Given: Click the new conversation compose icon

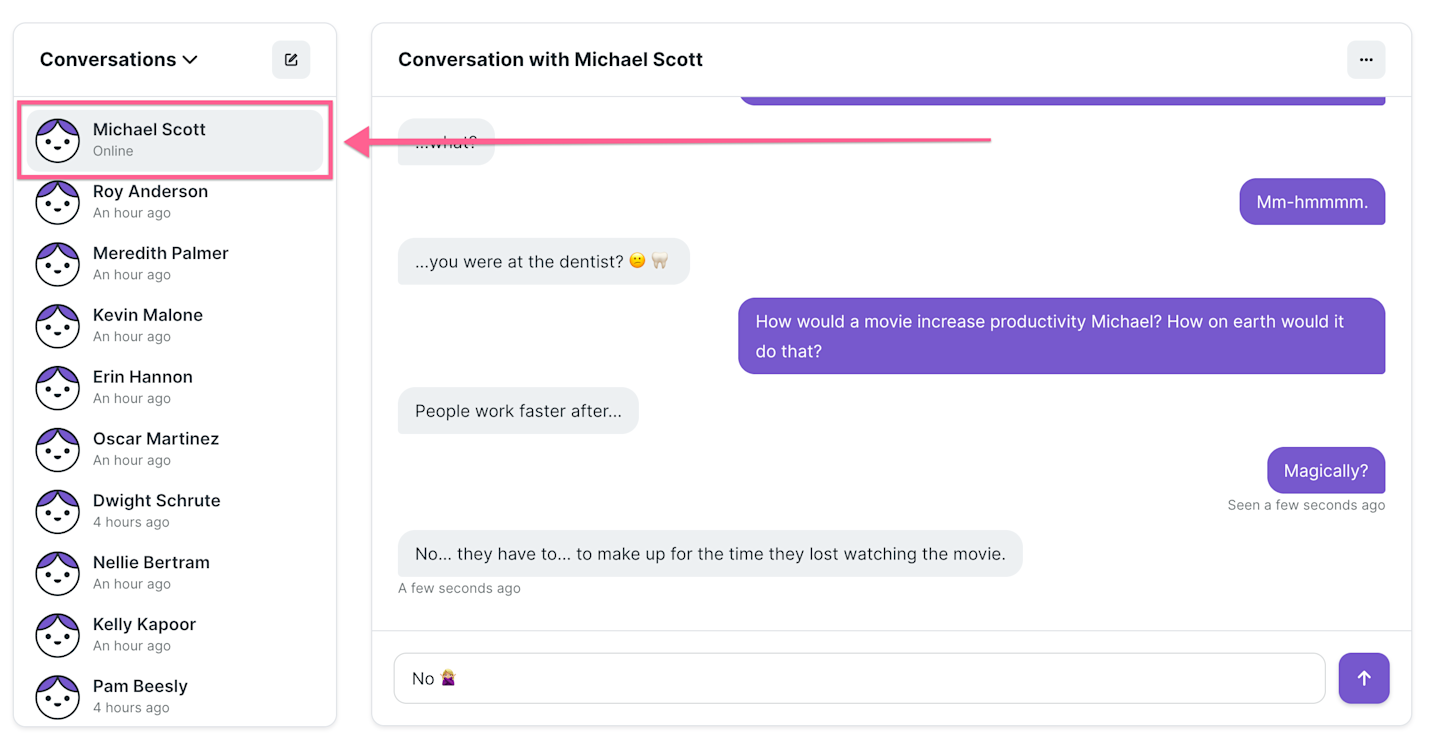Looking at the screenshot, I should [x=291, y=60].
